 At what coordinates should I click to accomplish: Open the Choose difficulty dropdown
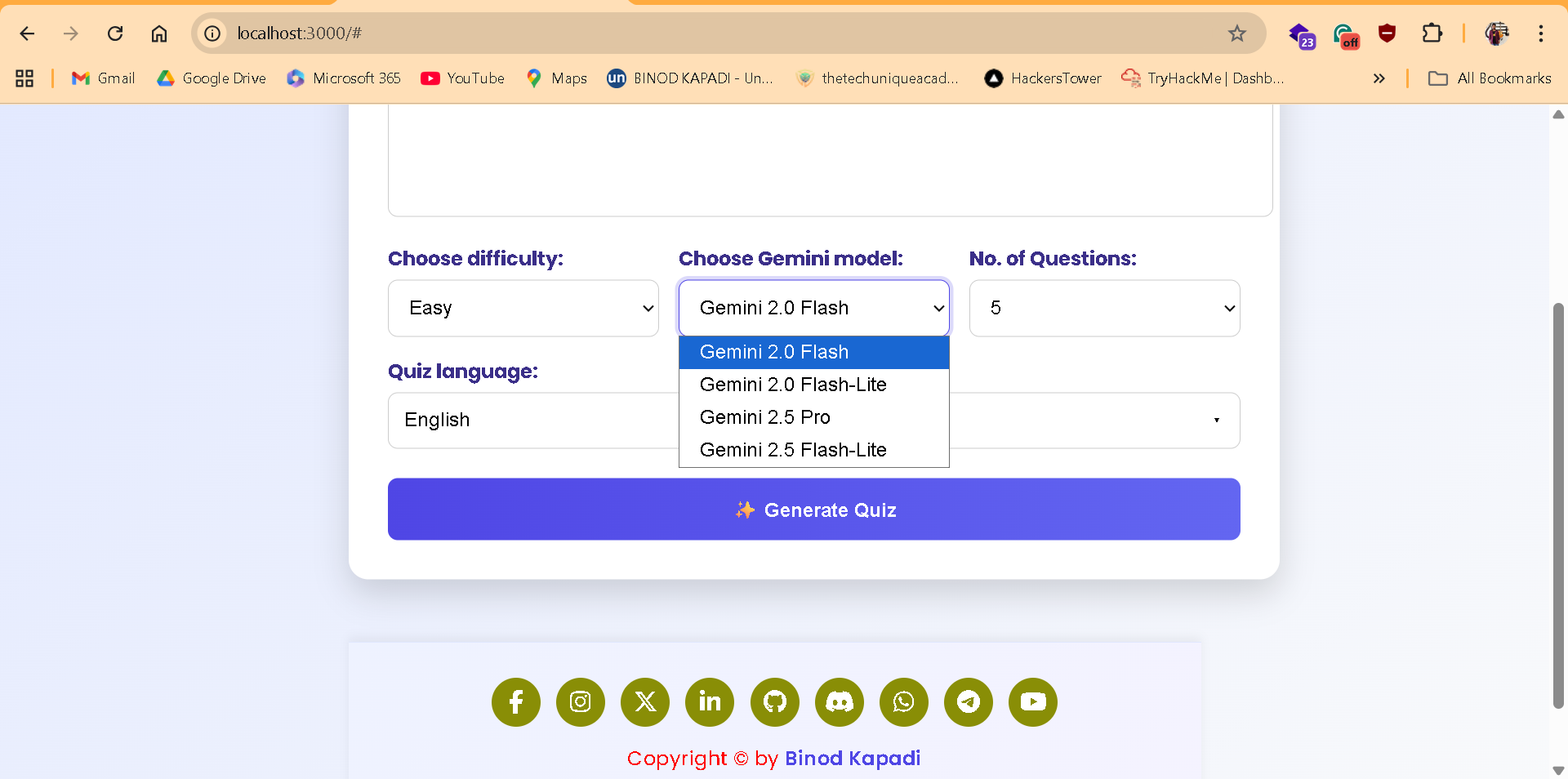pos(523,308)
